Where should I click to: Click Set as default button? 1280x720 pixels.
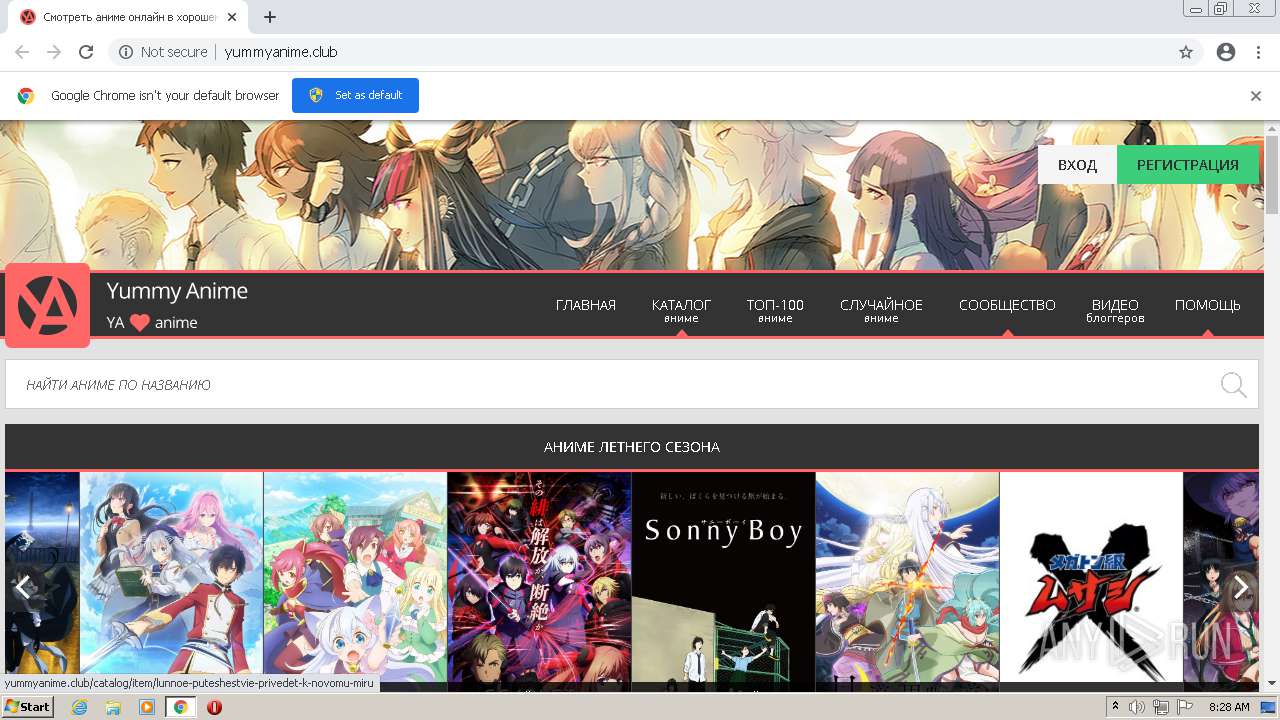point(355,96)
